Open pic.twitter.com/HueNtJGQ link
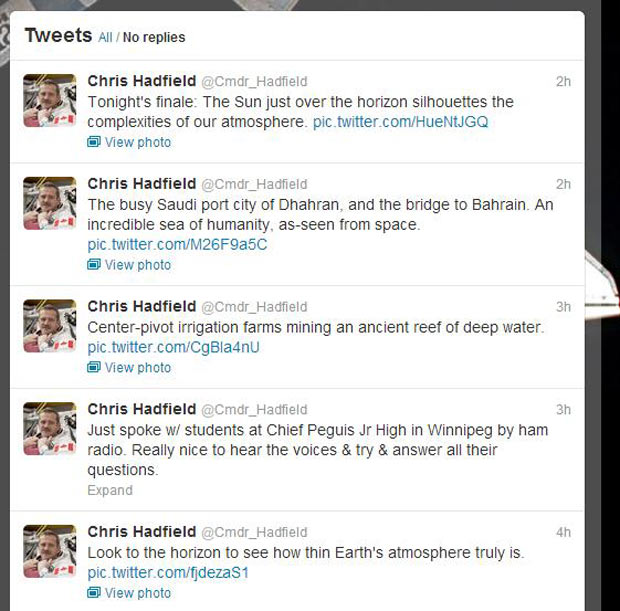The height and width of the screenshot is (611, 620). tap(401, 122)
